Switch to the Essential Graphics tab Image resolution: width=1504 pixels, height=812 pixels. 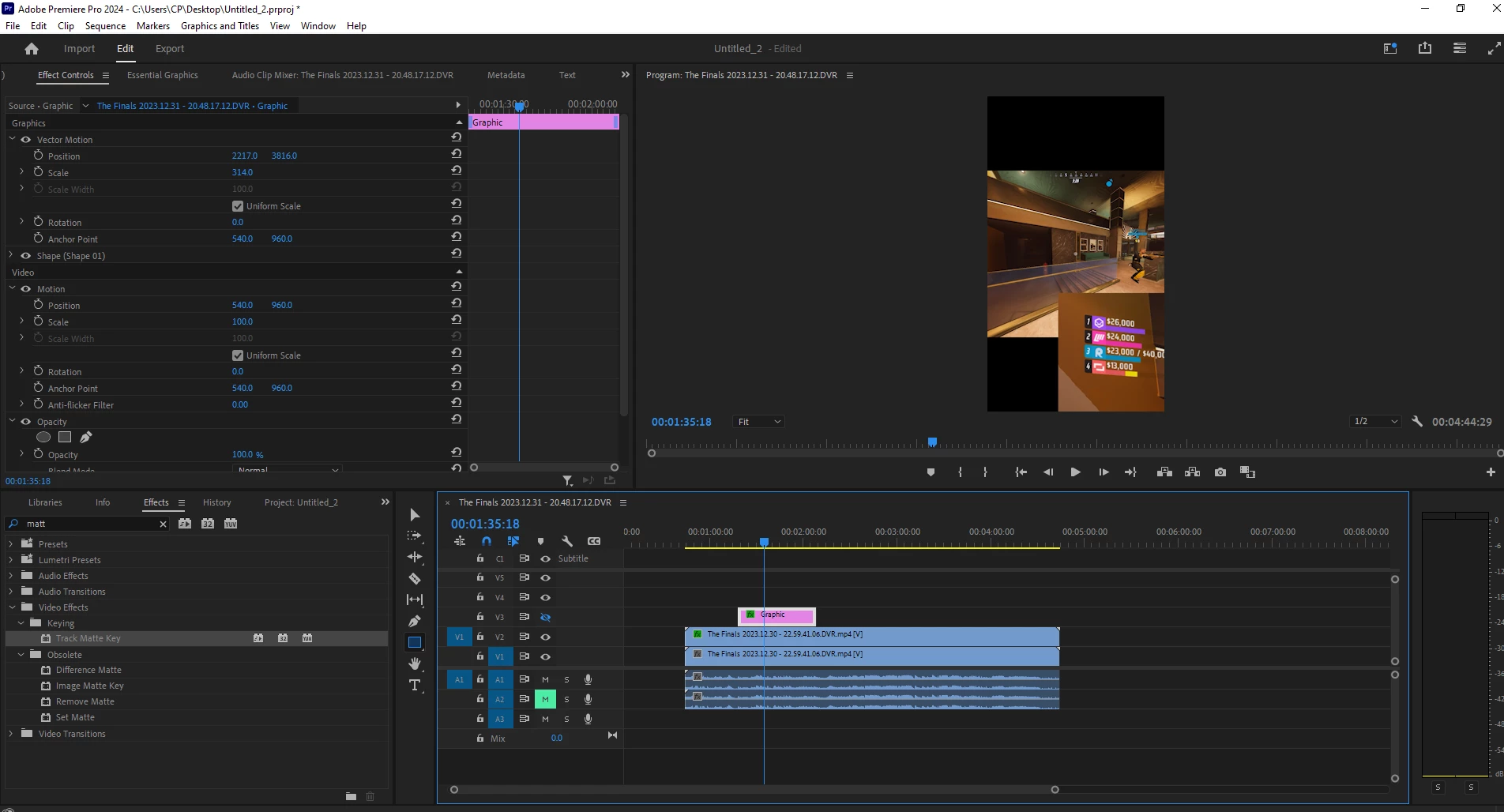click(163, 75)
